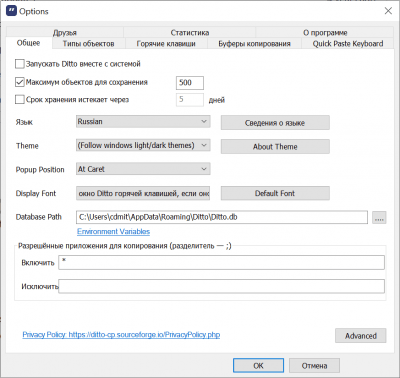The width and height of the screenshot is (400, 378).
Task: Open the Язык dropdown showing Russian
Action: [x=143, y=122]
